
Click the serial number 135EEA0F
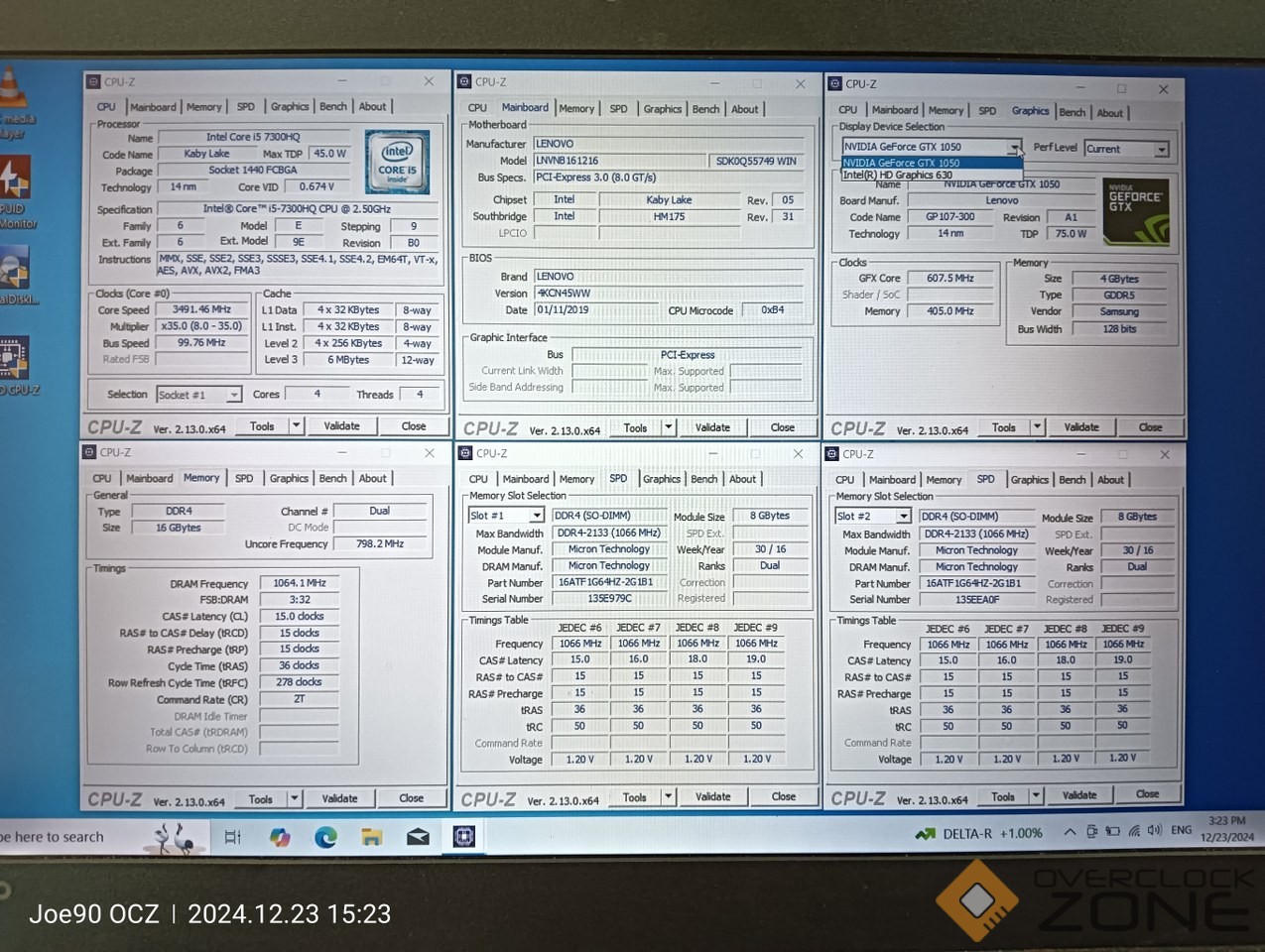click(x=977, y=600)
